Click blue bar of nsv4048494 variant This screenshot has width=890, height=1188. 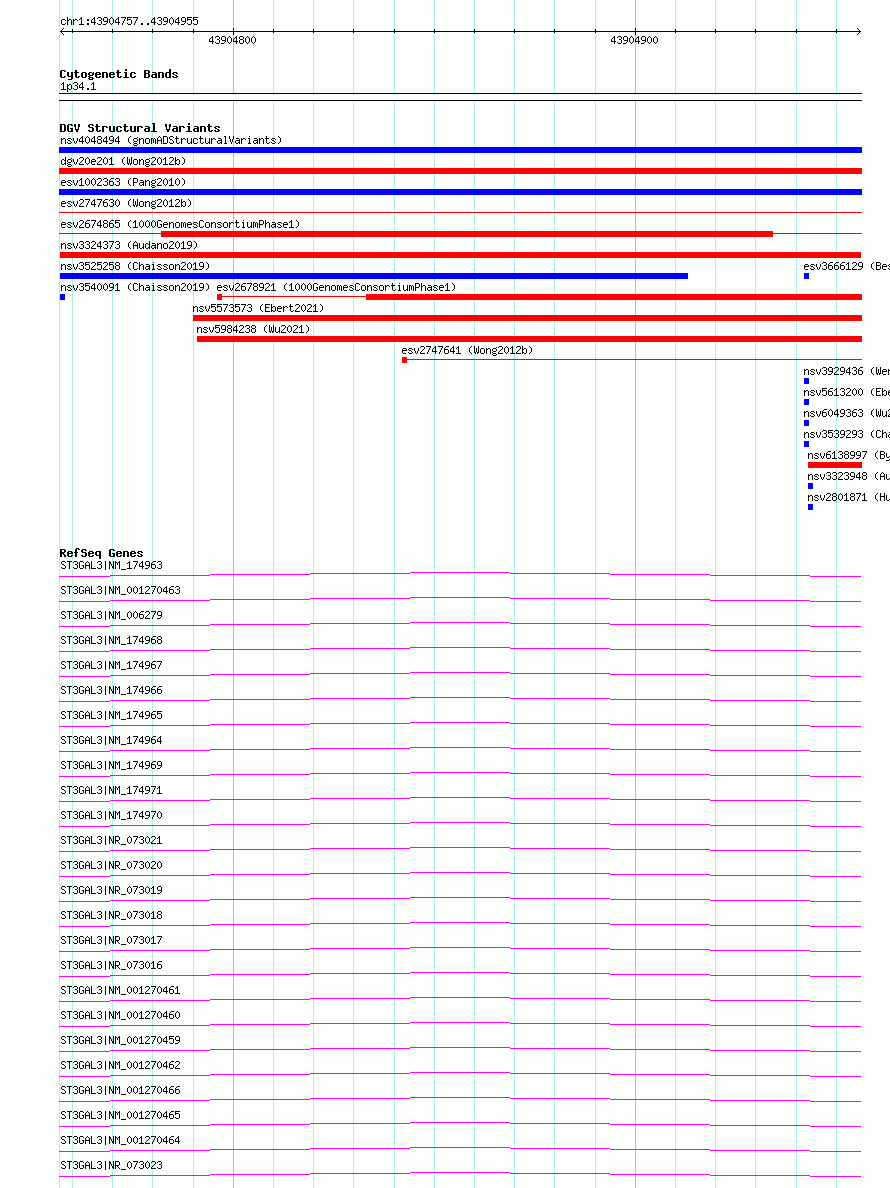461,150
